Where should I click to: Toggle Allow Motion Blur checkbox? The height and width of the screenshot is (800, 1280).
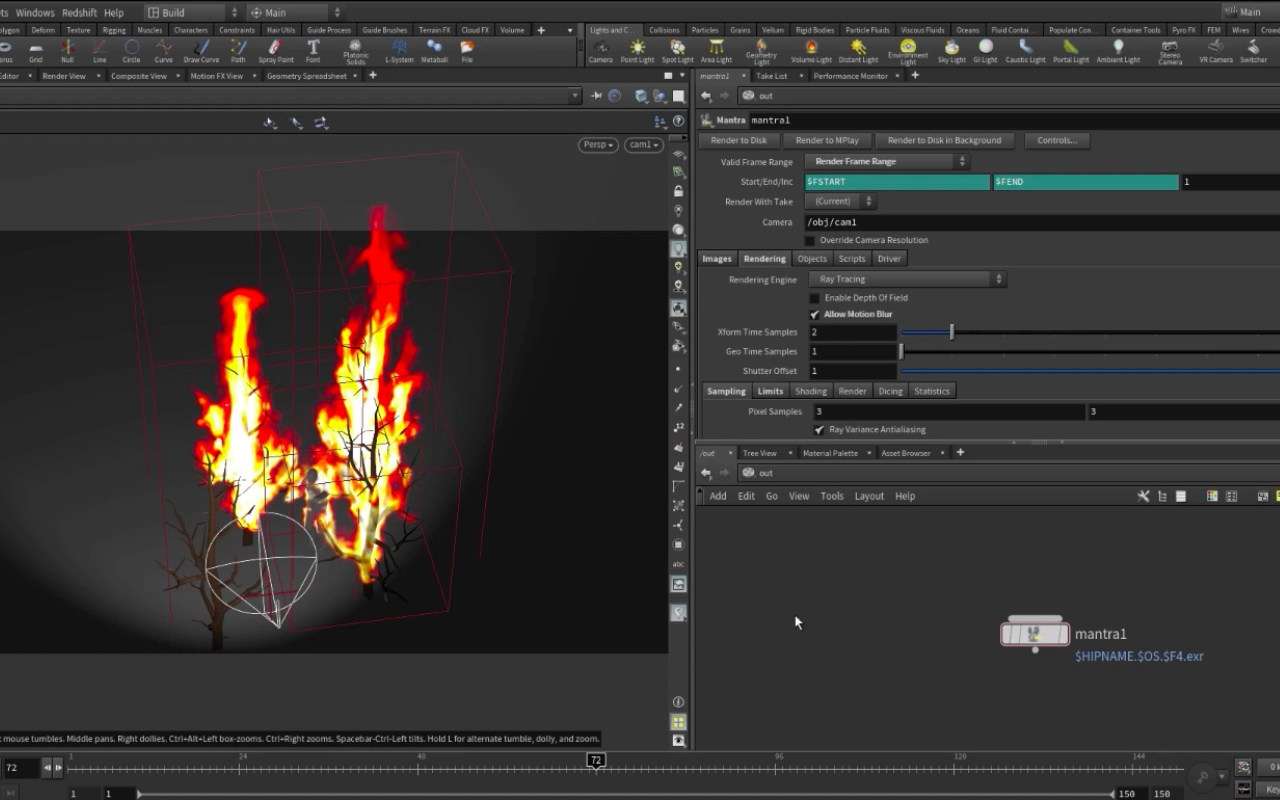pyautogui.click(x=814, y=314)
